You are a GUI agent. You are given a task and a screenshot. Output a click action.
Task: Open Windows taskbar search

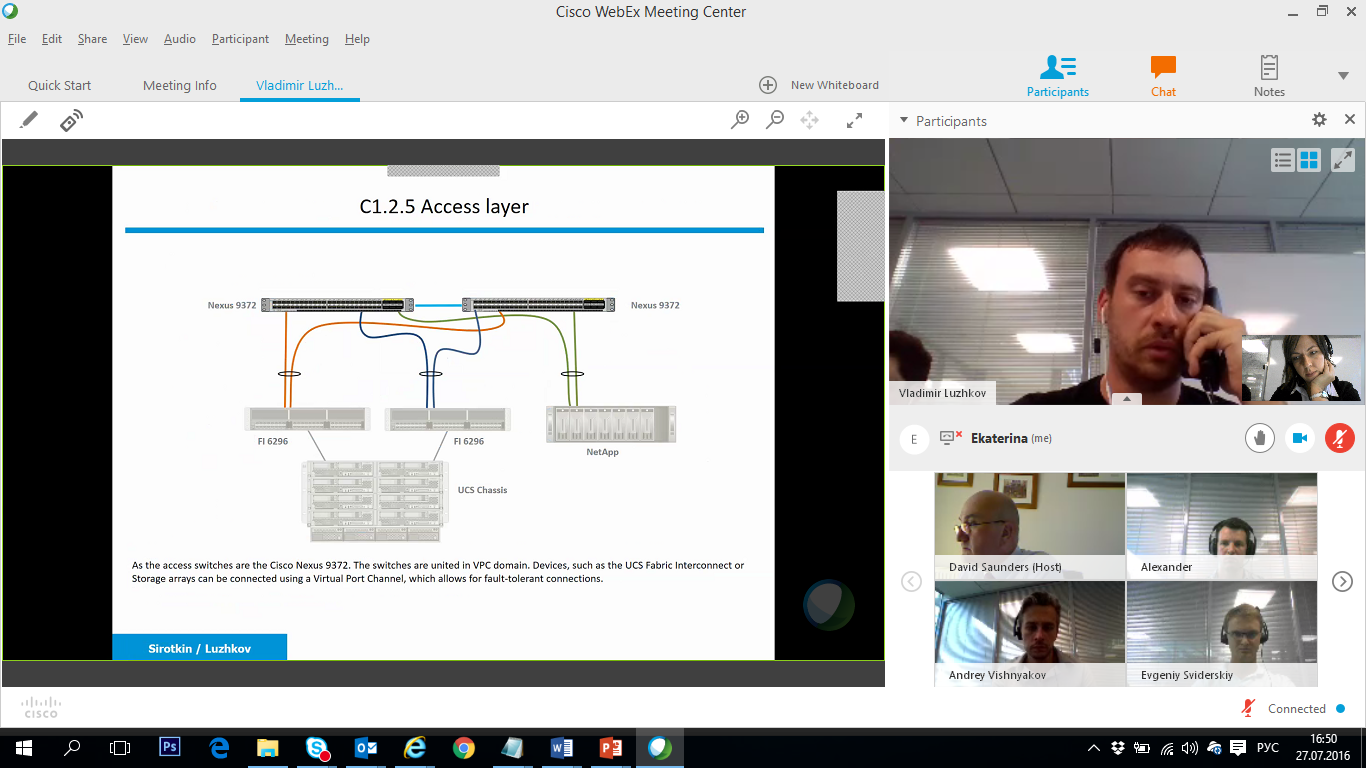coord(72,747)
